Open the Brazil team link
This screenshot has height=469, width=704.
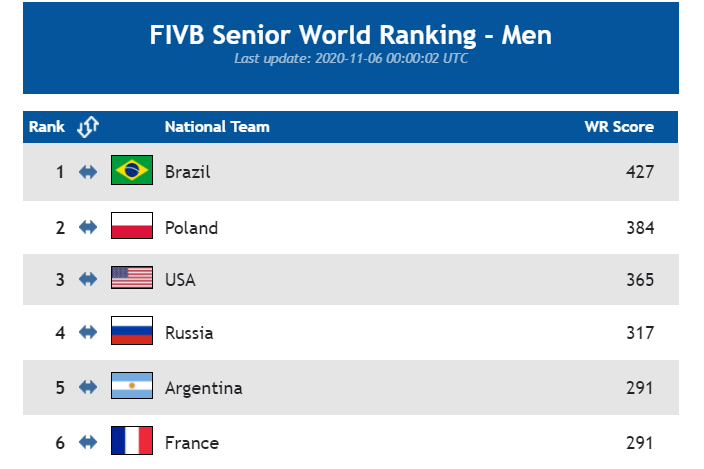(x=188, y=172)
